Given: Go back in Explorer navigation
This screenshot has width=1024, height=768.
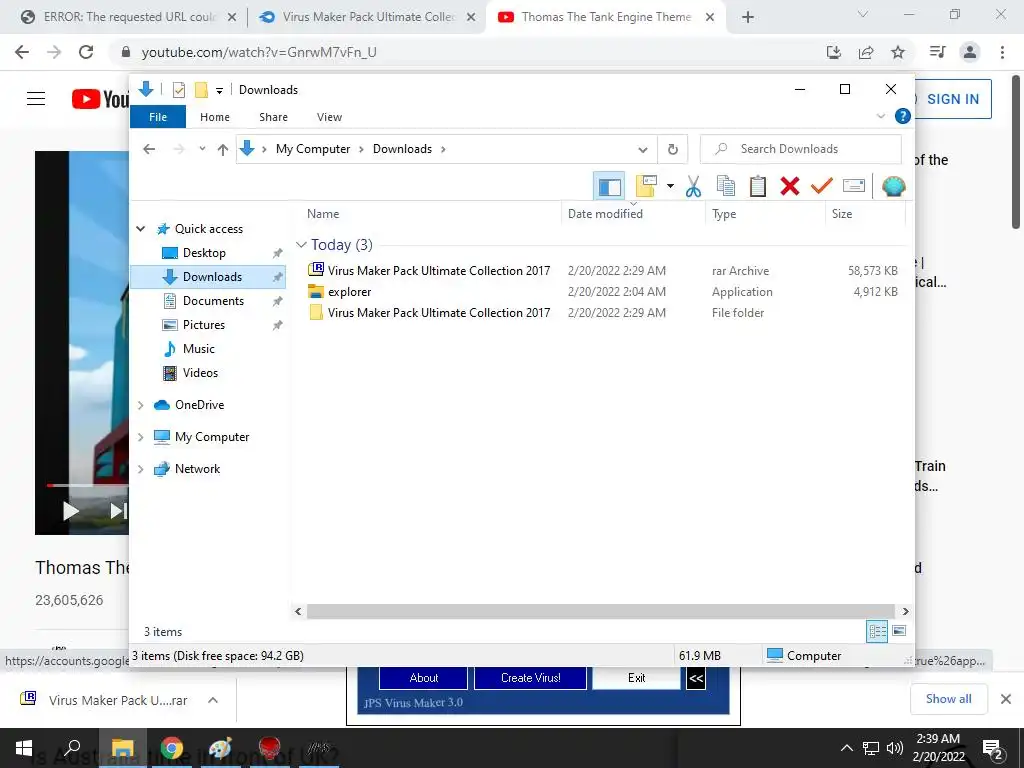Looking at the screenshot, I should [149, 150].
